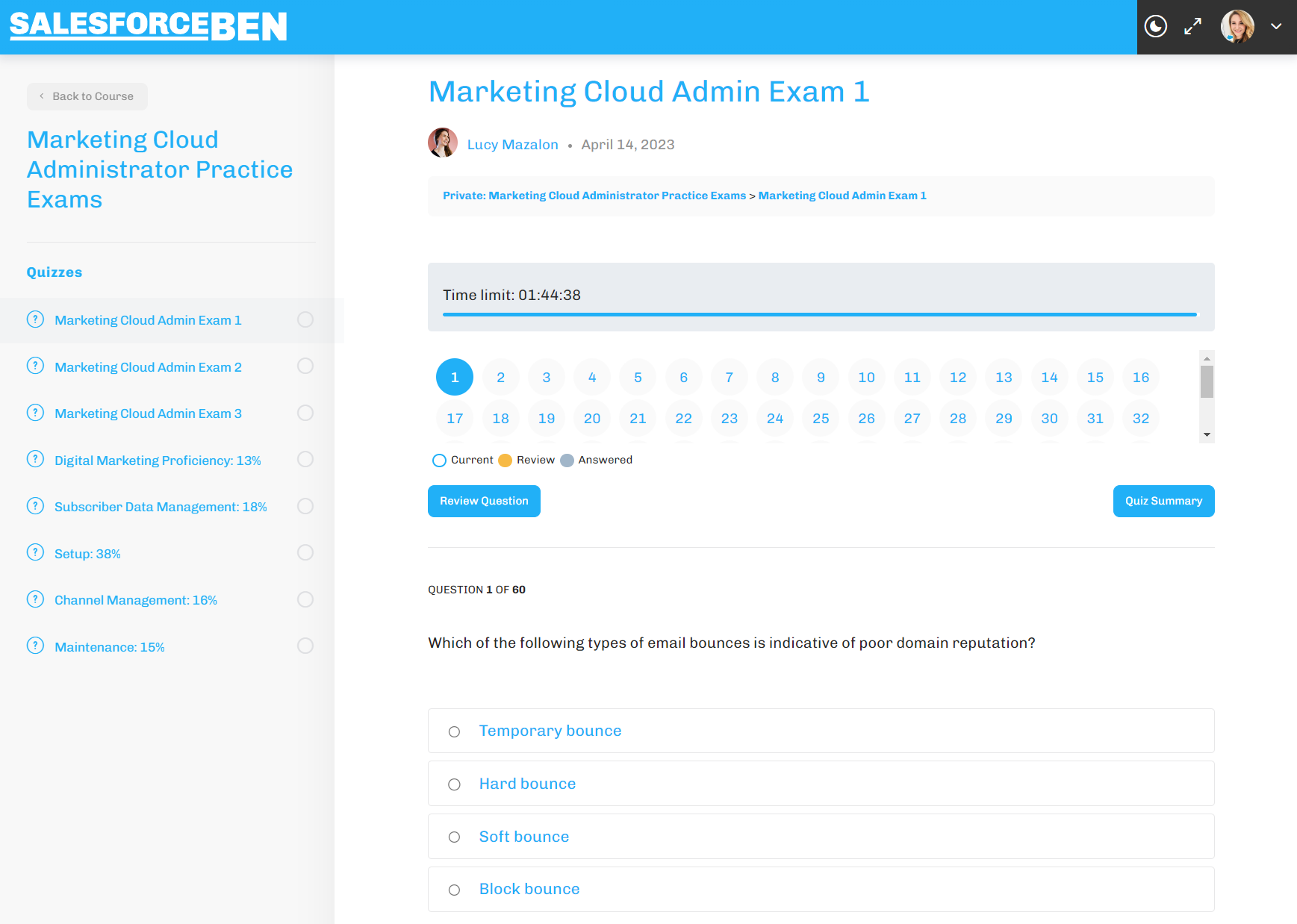
Task: Open Lucy Mazalon author avatar
Action: tap(443, 143)
